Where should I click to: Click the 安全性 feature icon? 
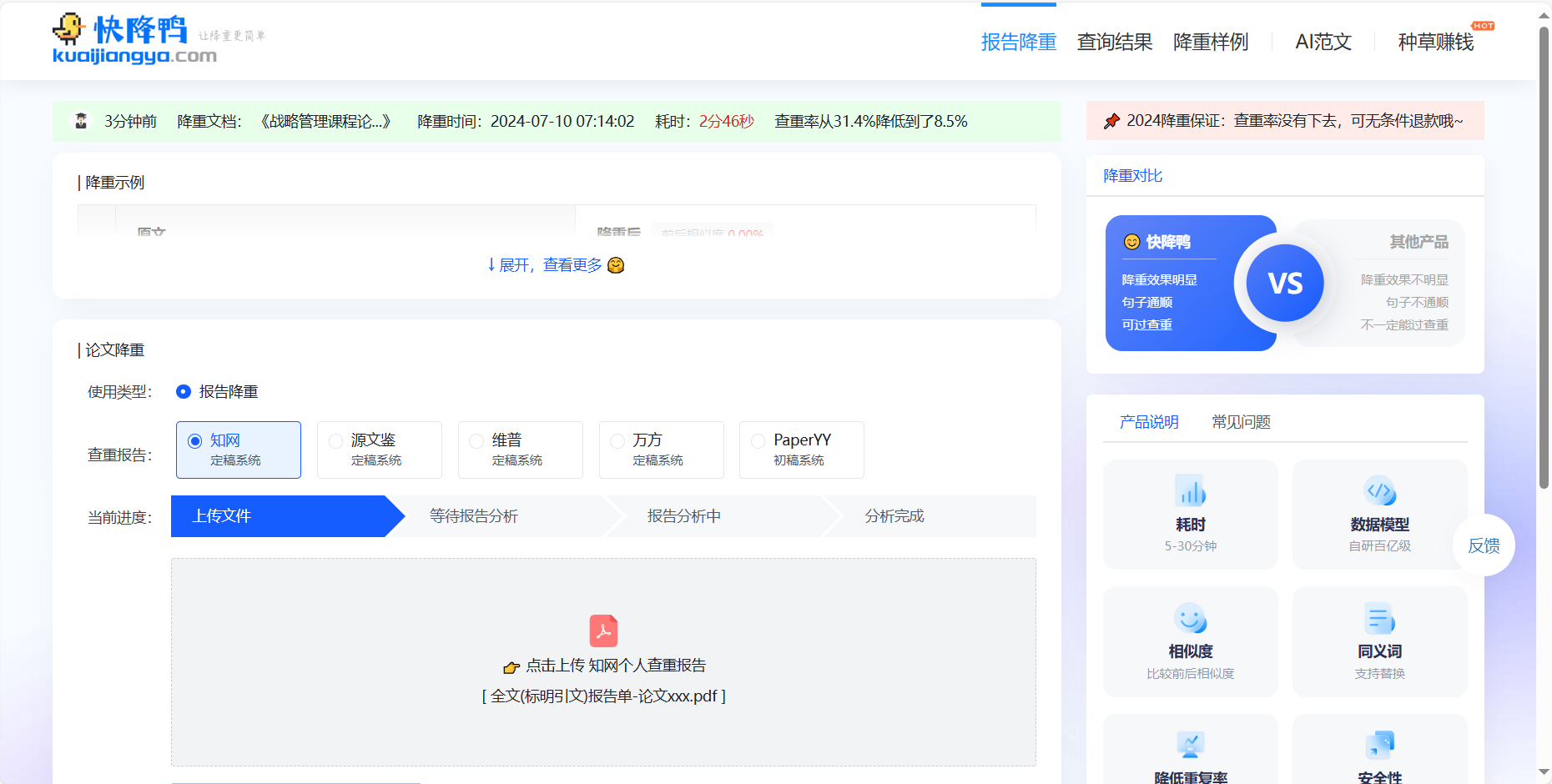click(x=1379, y=745)
